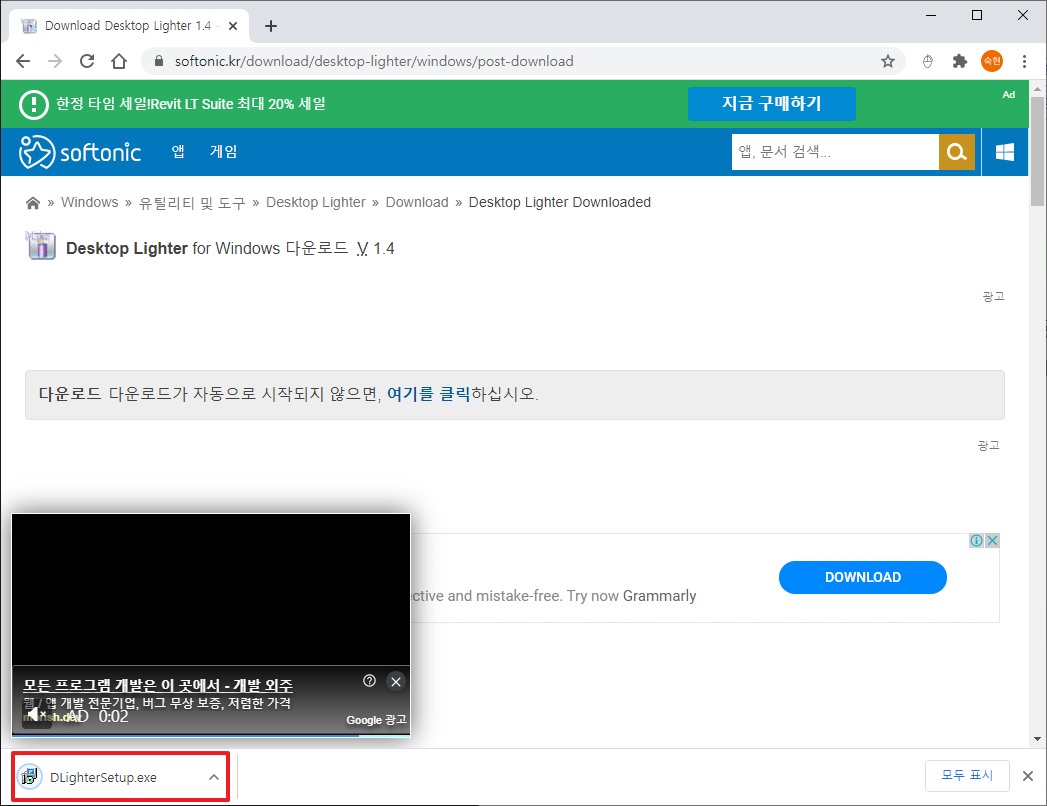The width and height of the screenshot is (1047, 806).
Task: Click the address bar URL
Action: [x=374, y=61]
